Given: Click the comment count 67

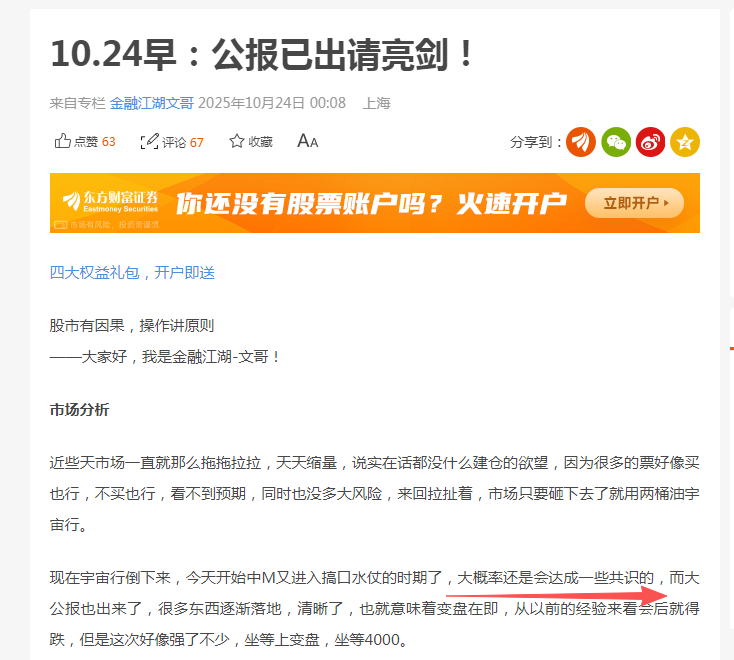Looking at the screenshot, I should tap(197, 142).
